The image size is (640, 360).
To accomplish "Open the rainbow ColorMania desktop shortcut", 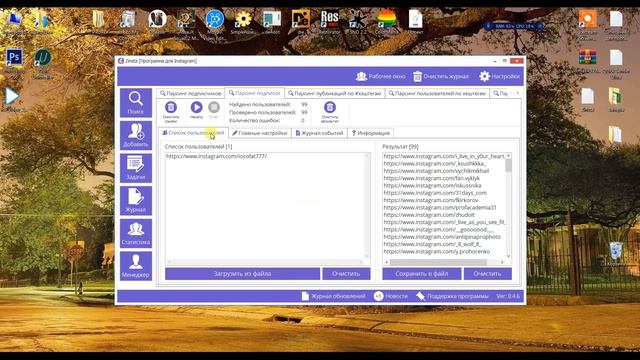I will 386,19.
